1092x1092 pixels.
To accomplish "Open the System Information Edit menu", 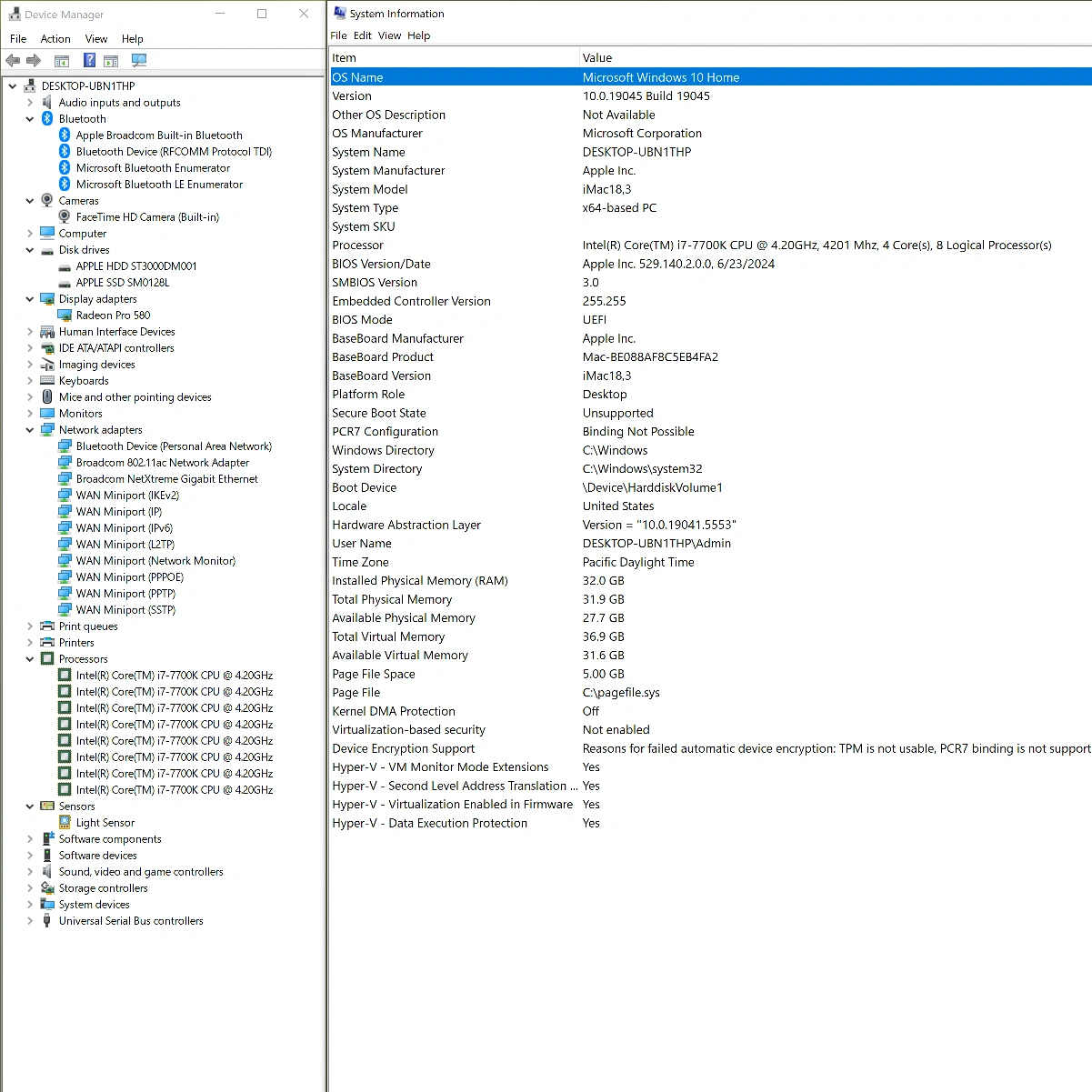I will 363,35.
